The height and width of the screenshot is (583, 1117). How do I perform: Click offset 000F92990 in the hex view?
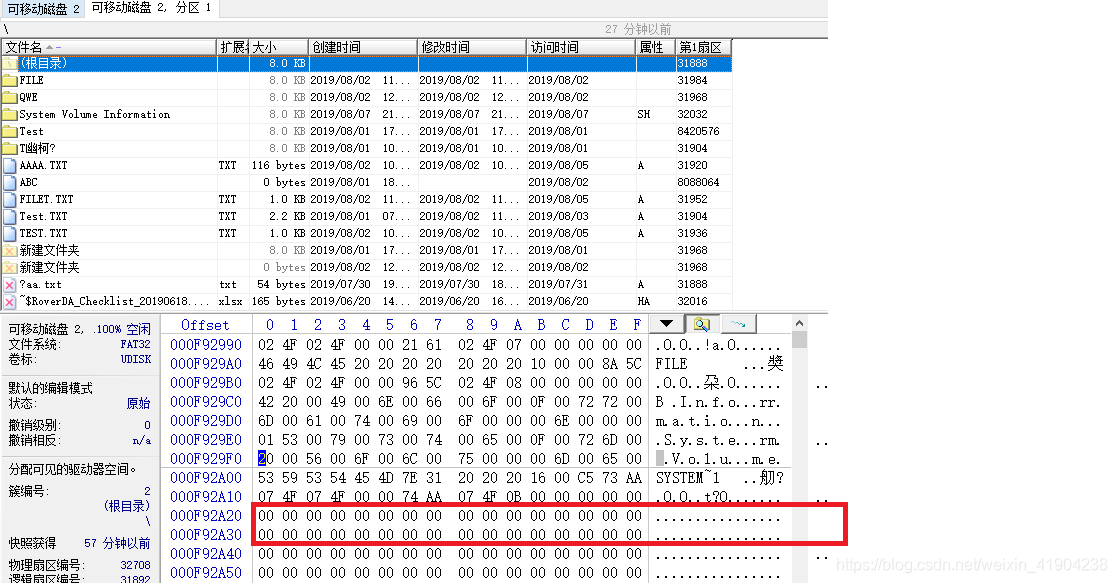tap(206, 345)
